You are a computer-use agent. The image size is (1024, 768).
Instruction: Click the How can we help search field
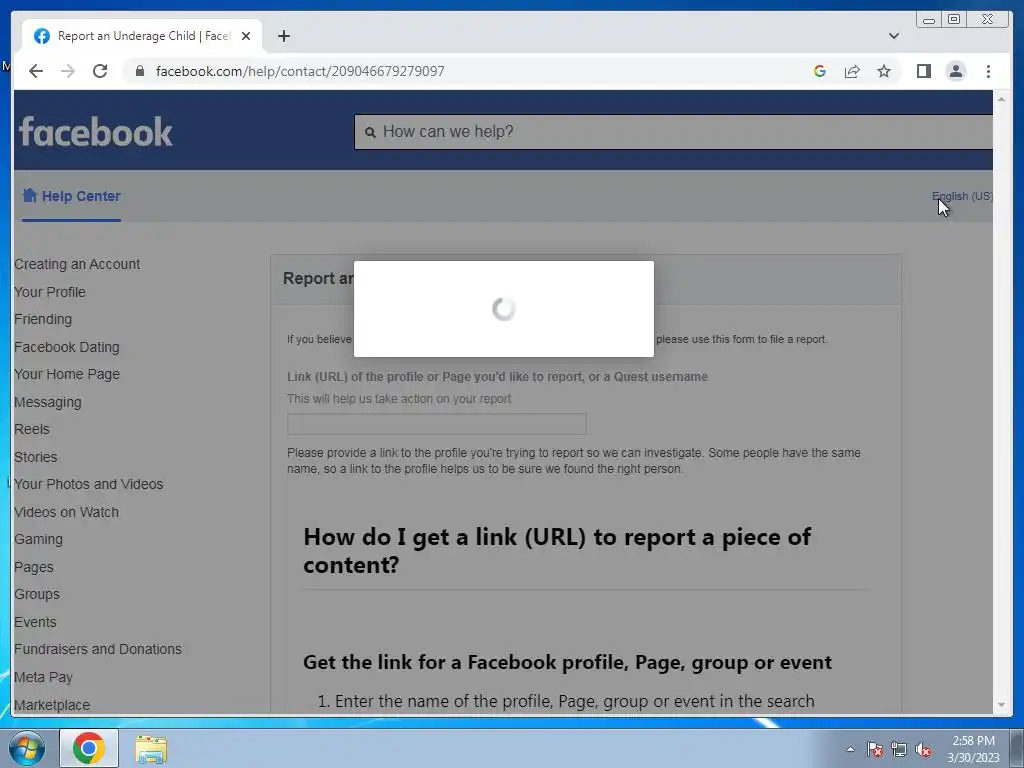coord(673,132)
